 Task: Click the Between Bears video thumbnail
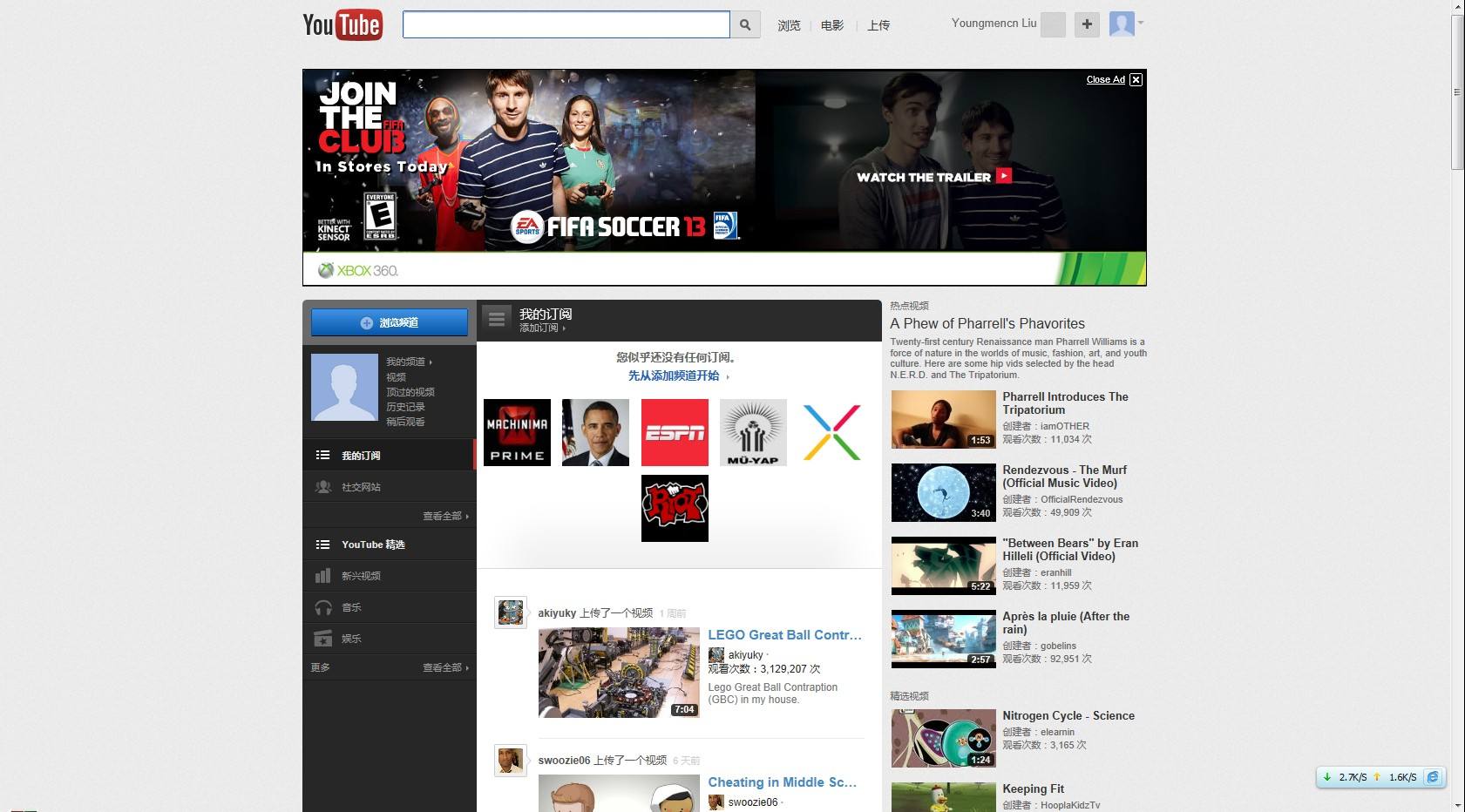943,565
